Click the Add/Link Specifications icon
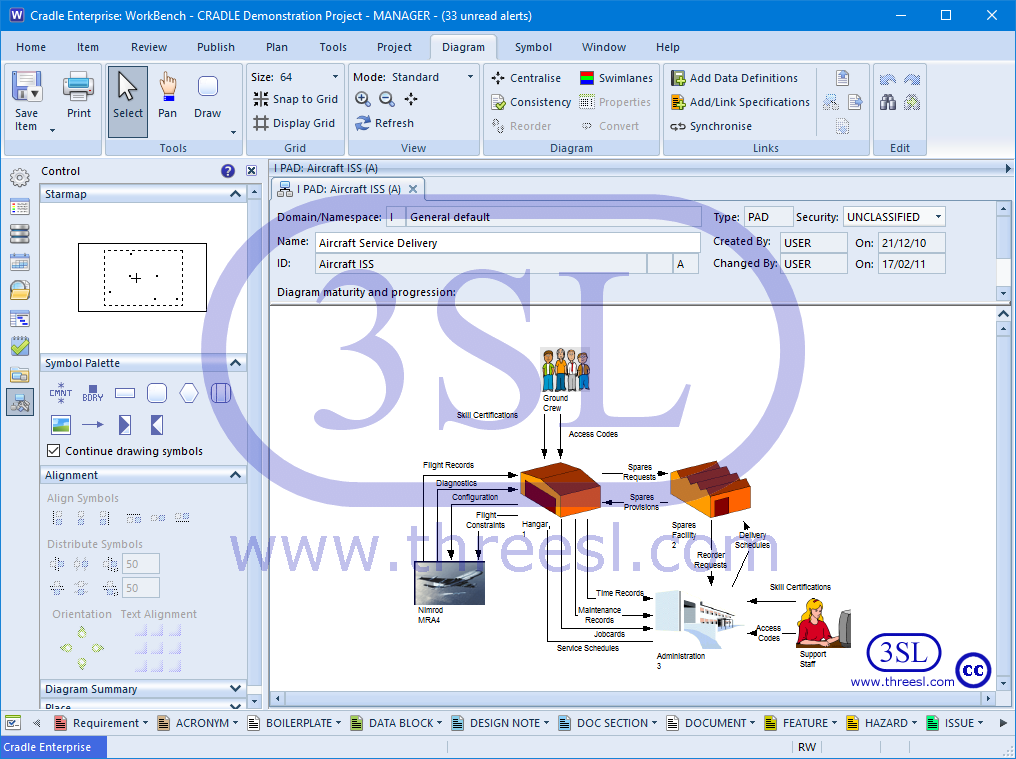The width and height of the screenshot is (1016, 759). [x=678, y=102]
